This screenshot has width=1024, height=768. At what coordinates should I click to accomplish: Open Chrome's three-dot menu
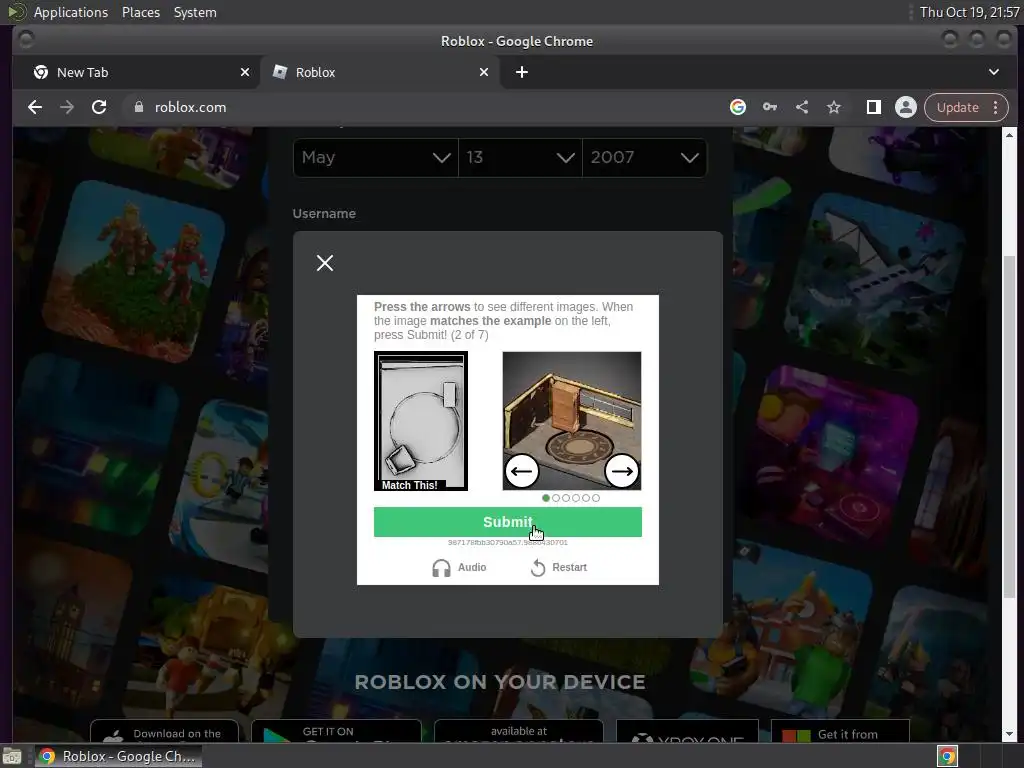coord(996,107)
